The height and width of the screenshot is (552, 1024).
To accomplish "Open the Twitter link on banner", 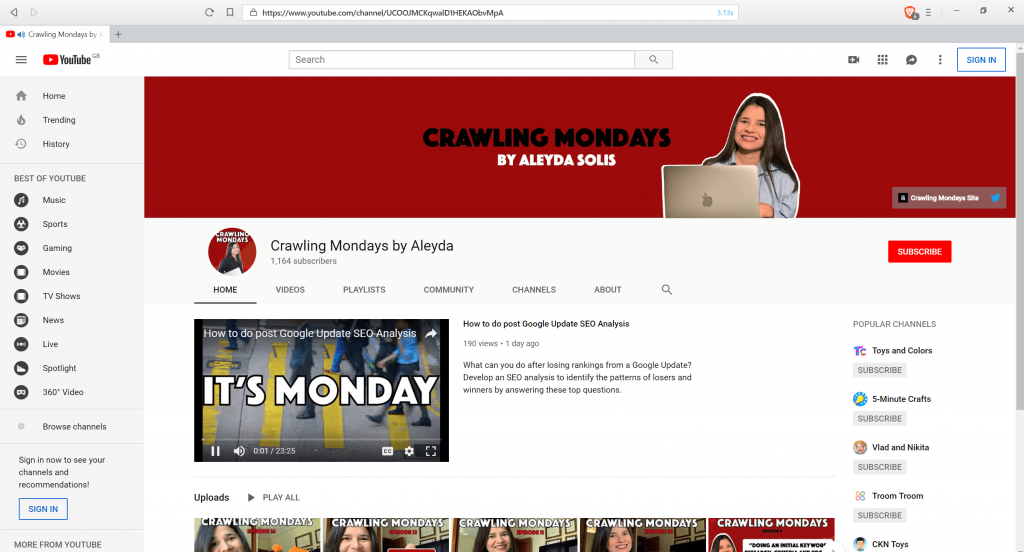I will click(x=995, y=197).
